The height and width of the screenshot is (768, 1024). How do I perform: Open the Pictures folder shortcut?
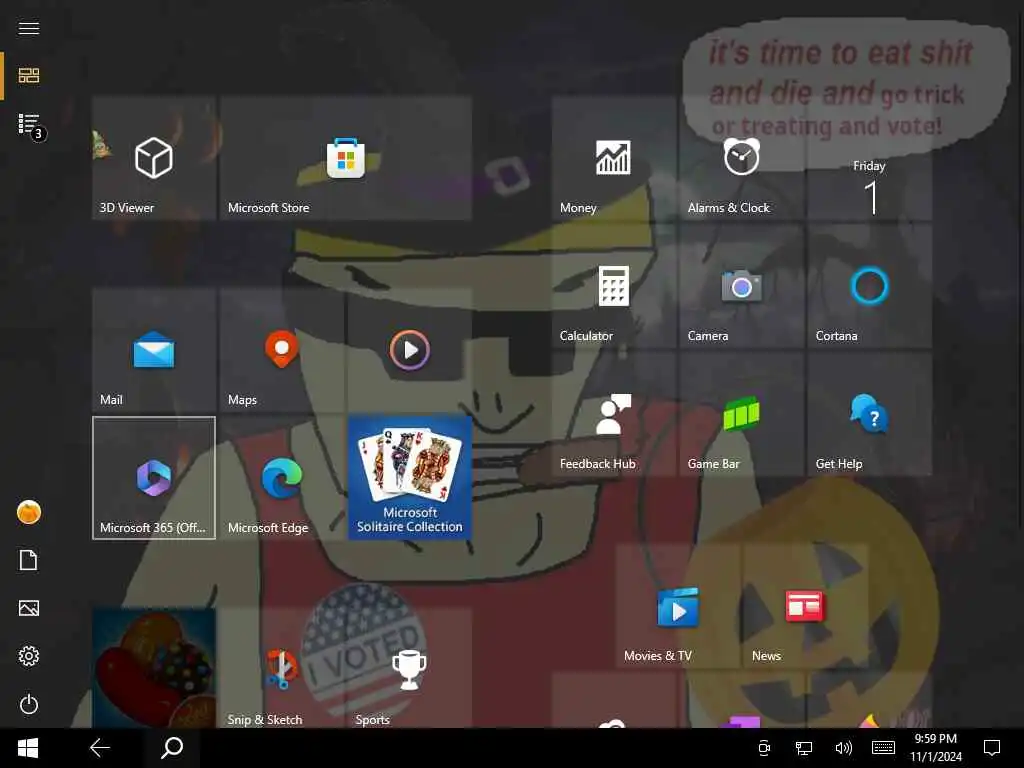[x=29, y=609]
